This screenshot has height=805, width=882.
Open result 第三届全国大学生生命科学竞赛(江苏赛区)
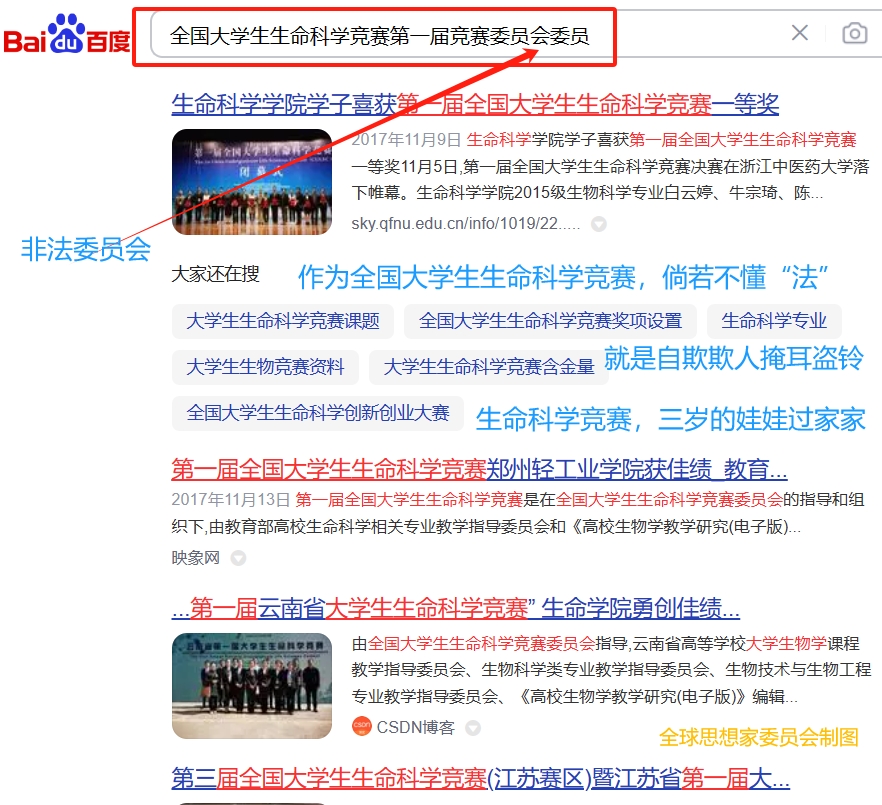tap(480, 779)
